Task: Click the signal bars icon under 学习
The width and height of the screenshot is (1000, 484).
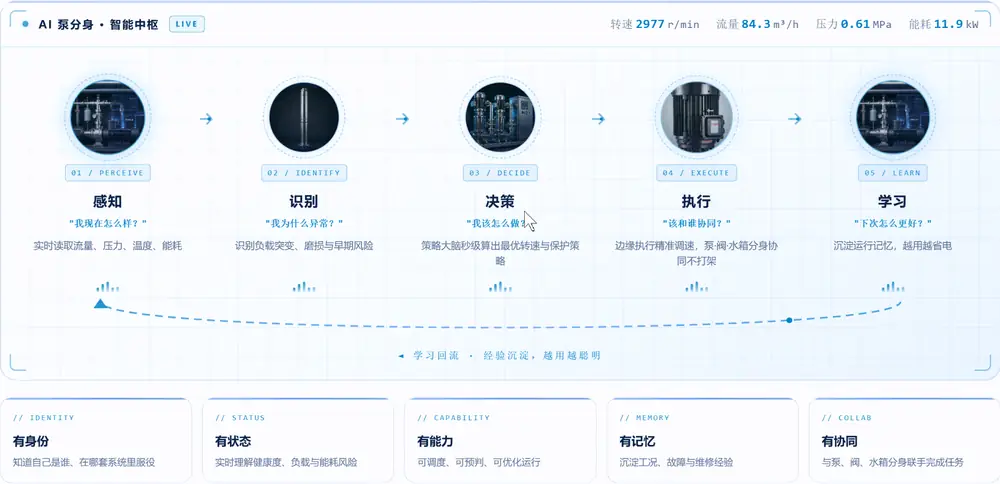Action: pos(892,287)
